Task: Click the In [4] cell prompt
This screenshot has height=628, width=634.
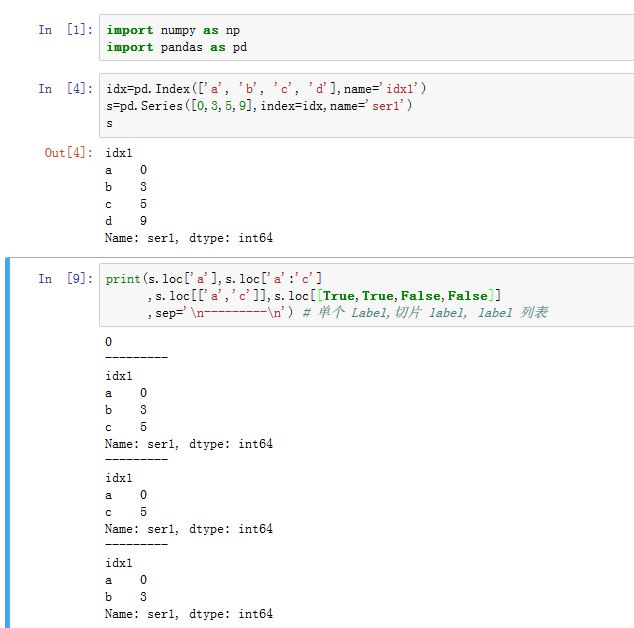Action: (59, 89)
